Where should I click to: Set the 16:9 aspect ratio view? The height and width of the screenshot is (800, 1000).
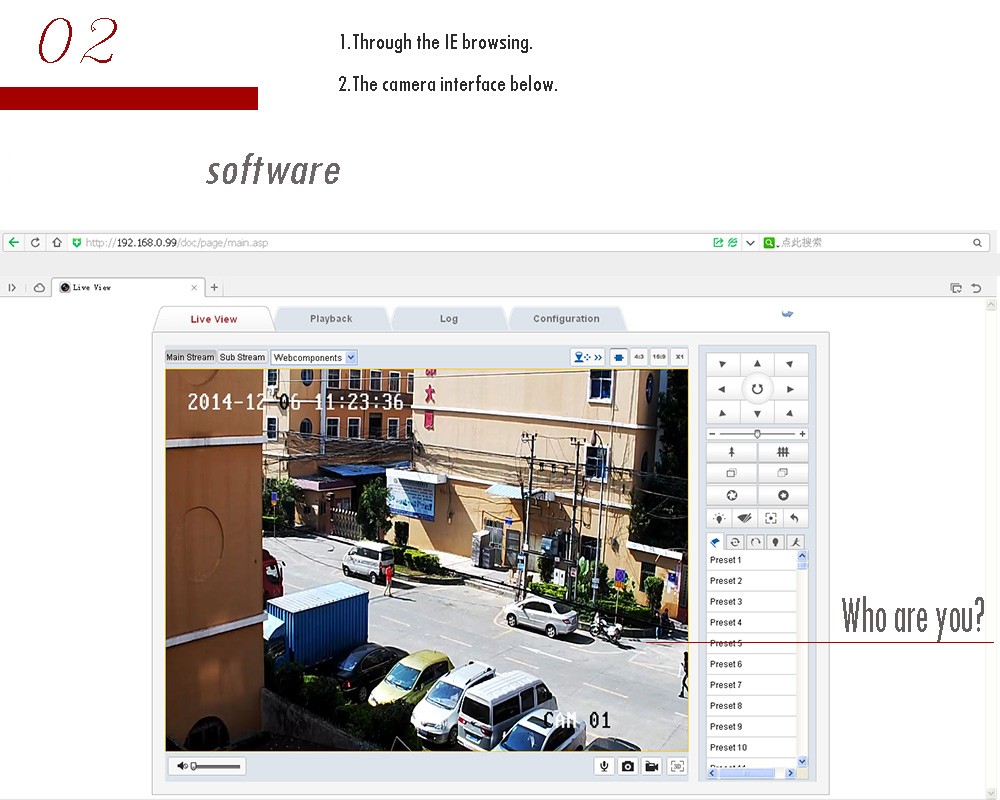[659, 356]
